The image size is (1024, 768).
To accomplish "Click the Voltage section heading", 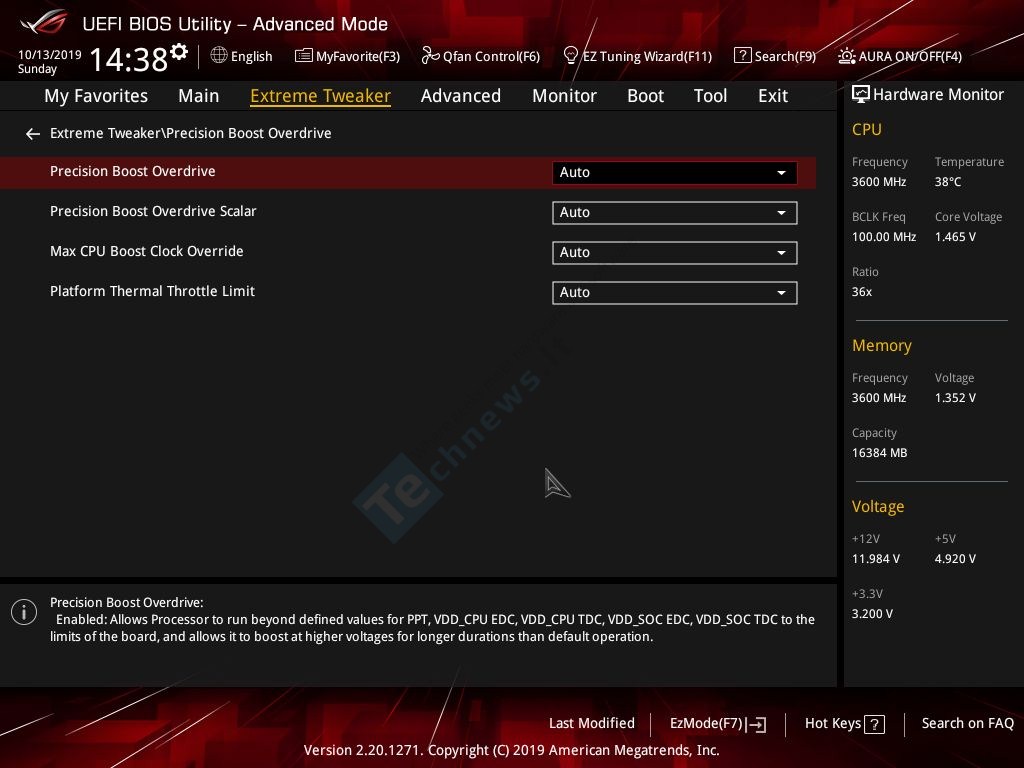I will pyautogui.click(x=878, y=507).
